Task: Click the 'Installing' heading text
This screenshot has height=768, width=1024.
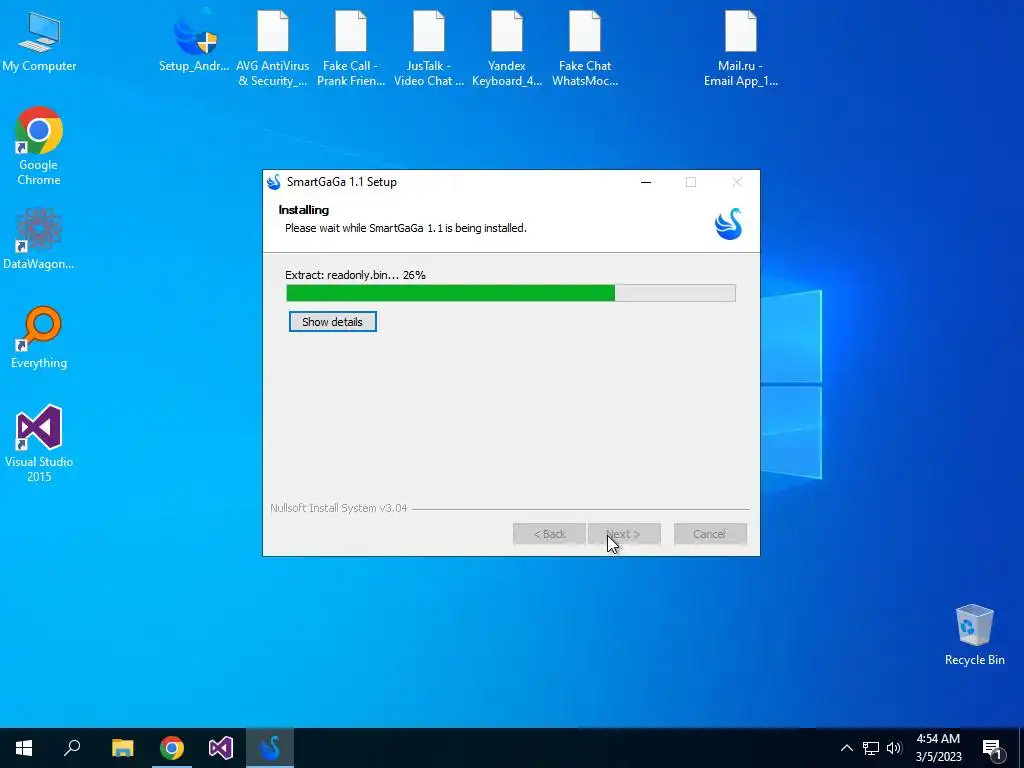Action: pyautogui.click(x=304, y=210)
